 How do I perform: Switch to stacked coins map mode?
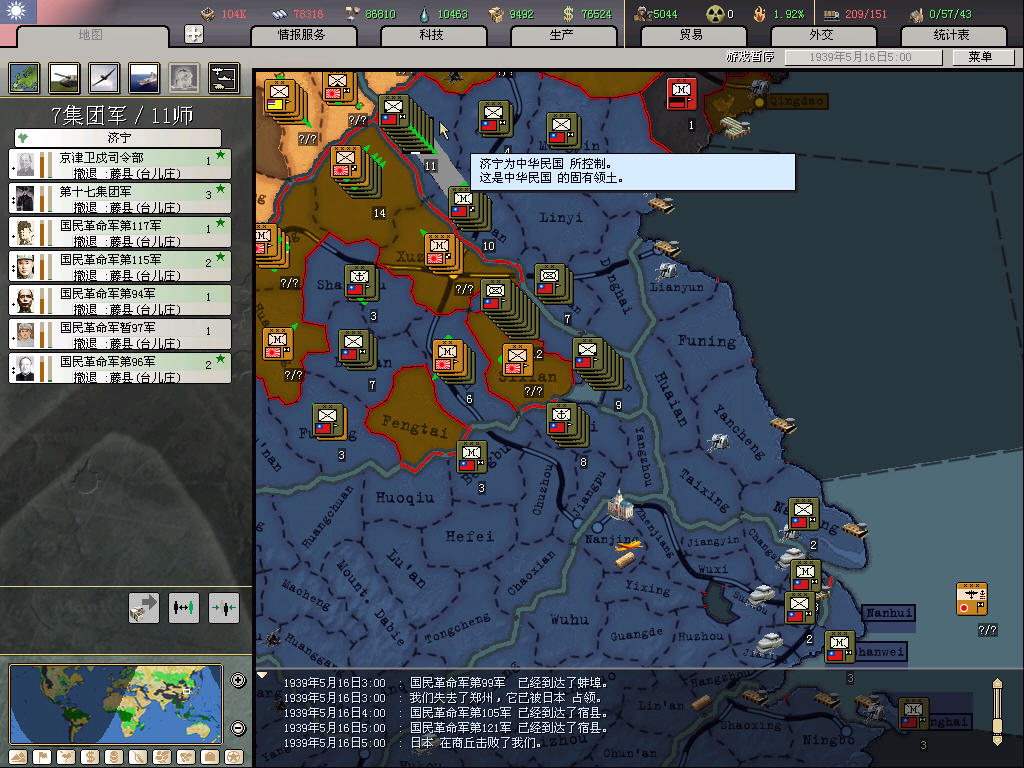[x=114, y=757]
